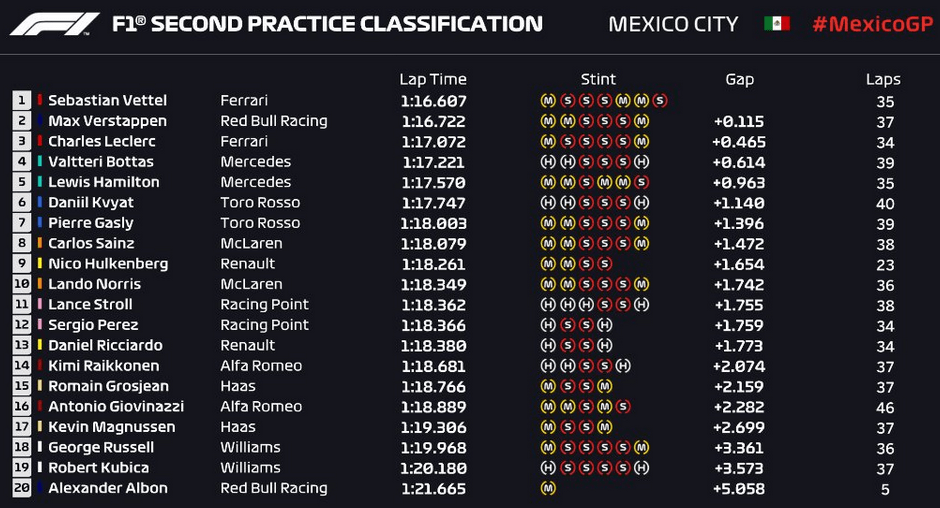
Task: Click Vettel's first medium tyre stint icon
Action: [548, 101]
